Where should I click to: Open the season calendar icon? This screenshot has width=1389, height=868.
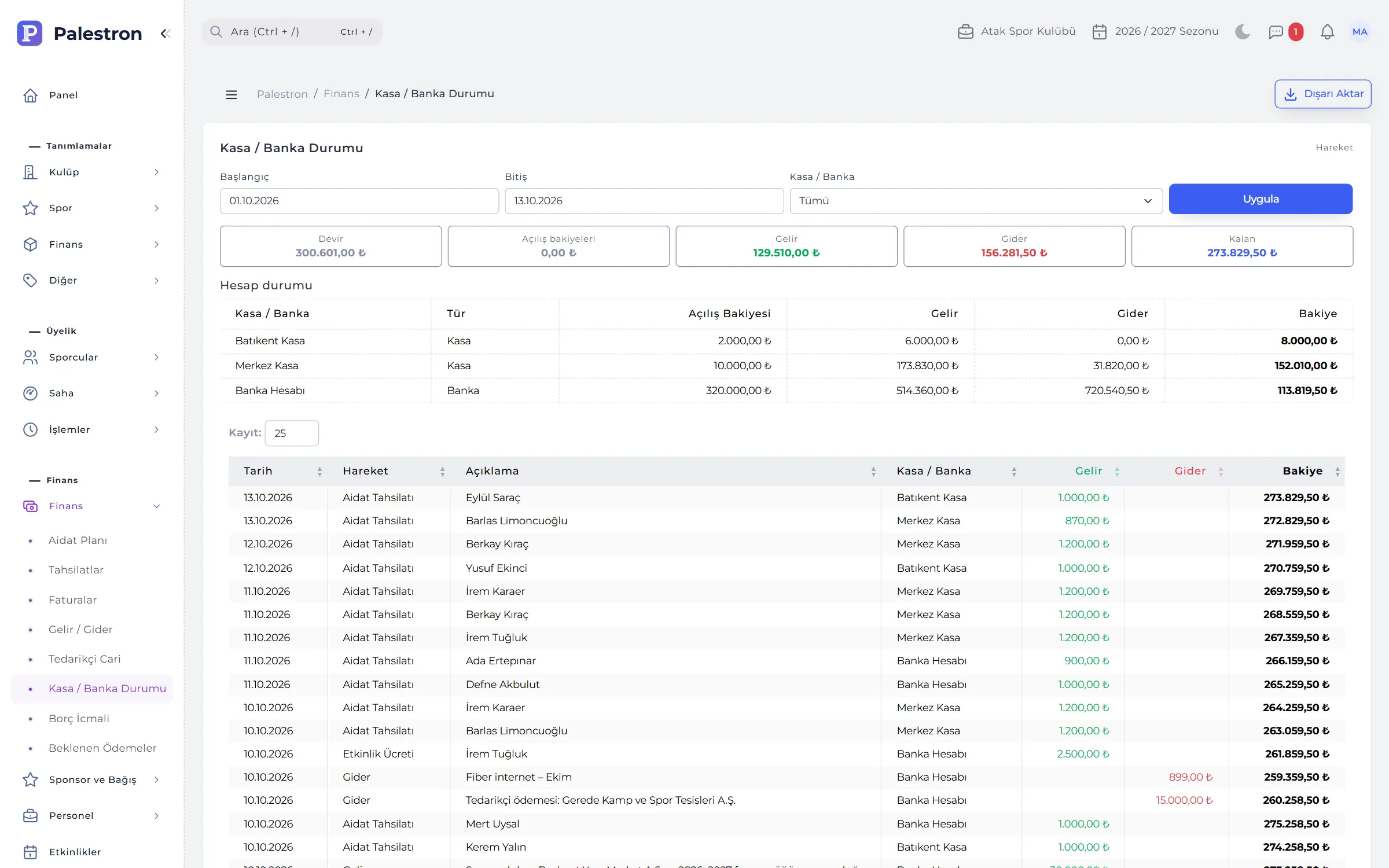pyautogui.click(x=1099, y=31)
